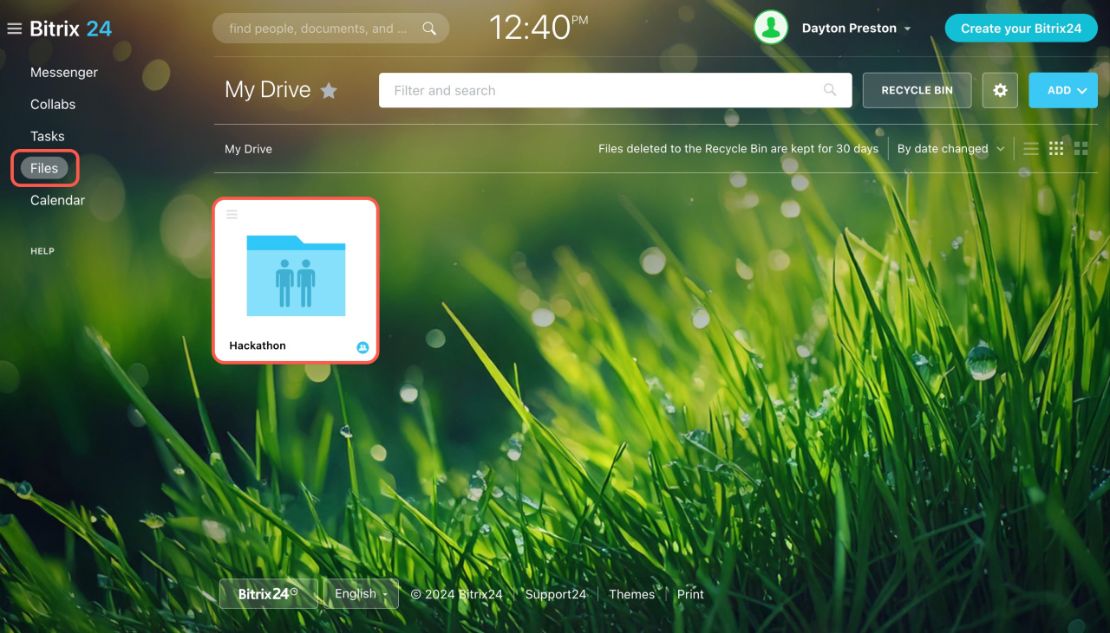
Task: Click Dayton Preston's avatar icon
Action: pos(771,28)
